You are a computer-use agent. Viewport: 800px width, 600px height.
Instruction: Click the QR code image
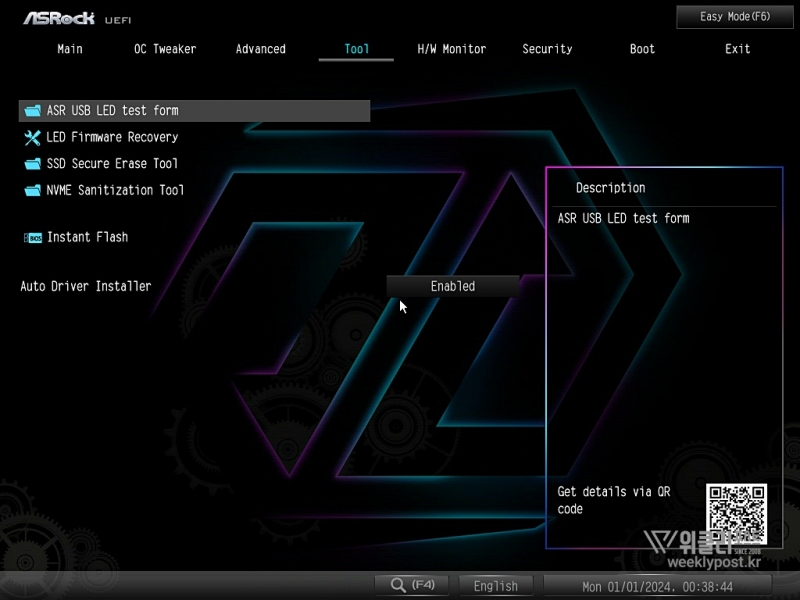point(736,514)
